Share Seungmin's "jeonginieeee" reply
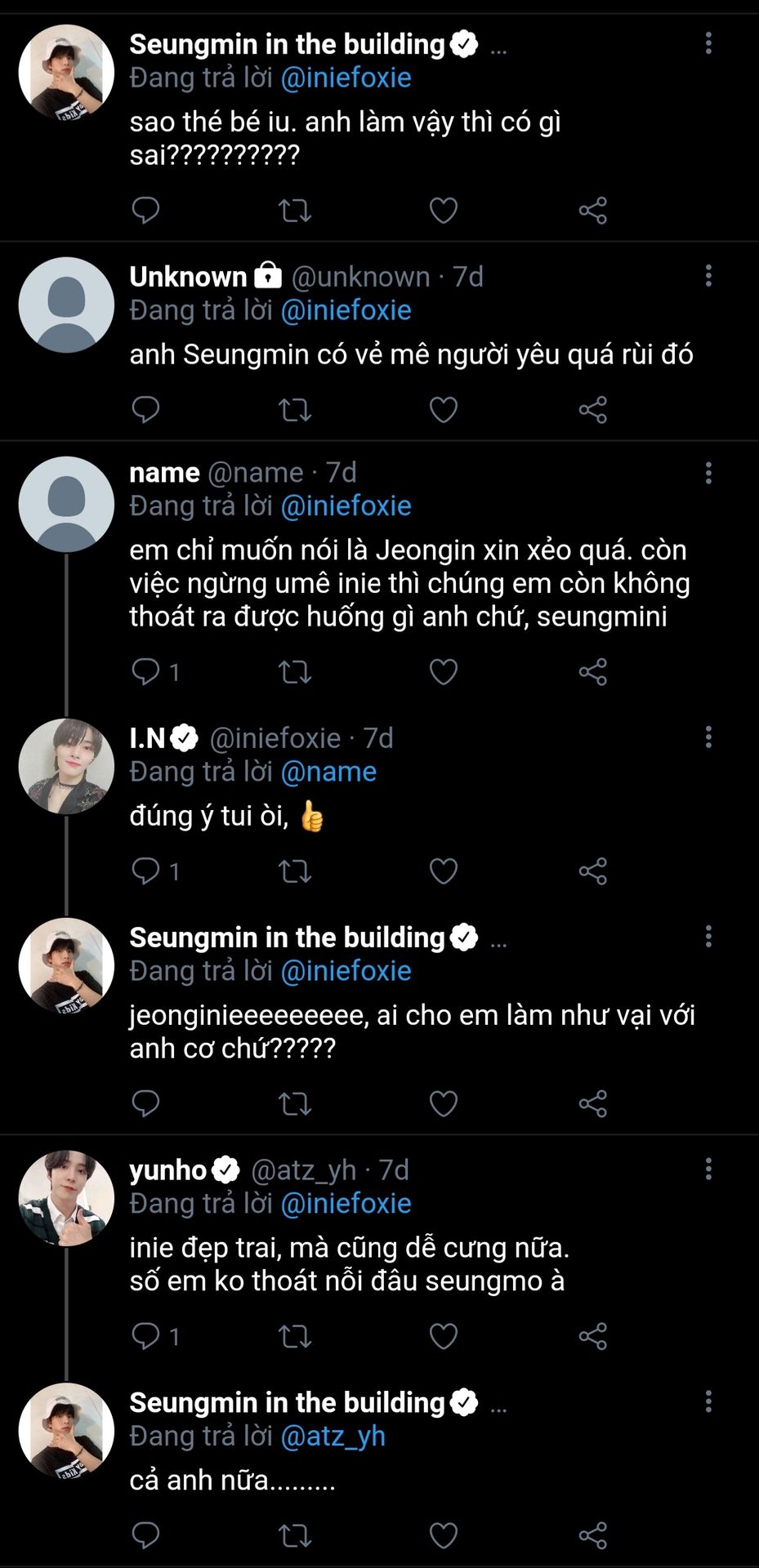Screen dimensions: 759x1568 [593, 1104]
